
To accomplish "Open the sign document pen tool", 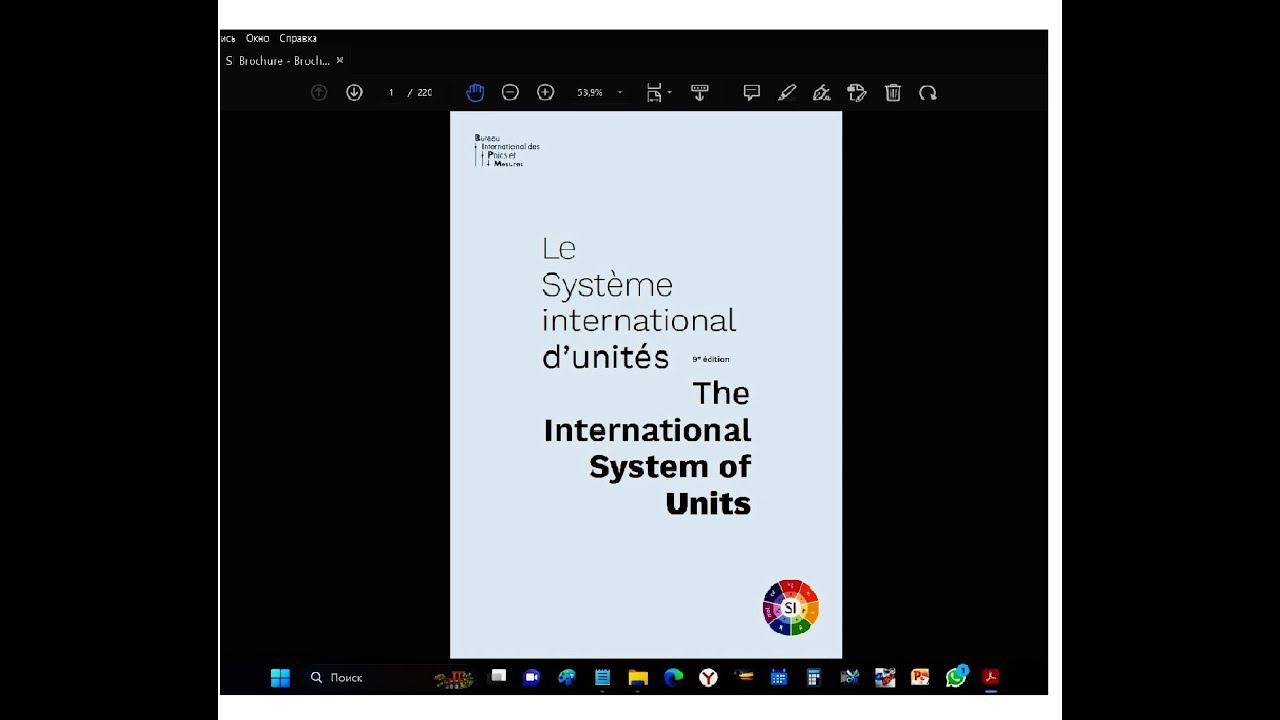I will [822, 93].
